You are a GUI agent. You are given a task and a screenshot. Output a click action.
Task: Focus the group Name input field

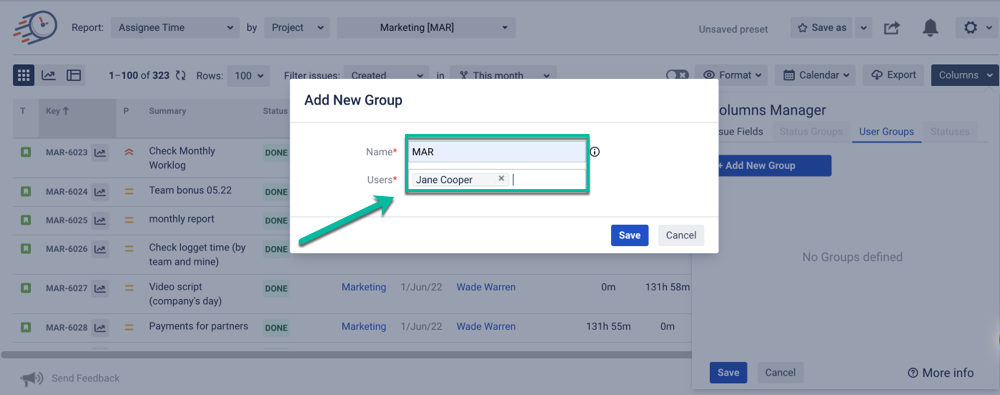point(496,152)
